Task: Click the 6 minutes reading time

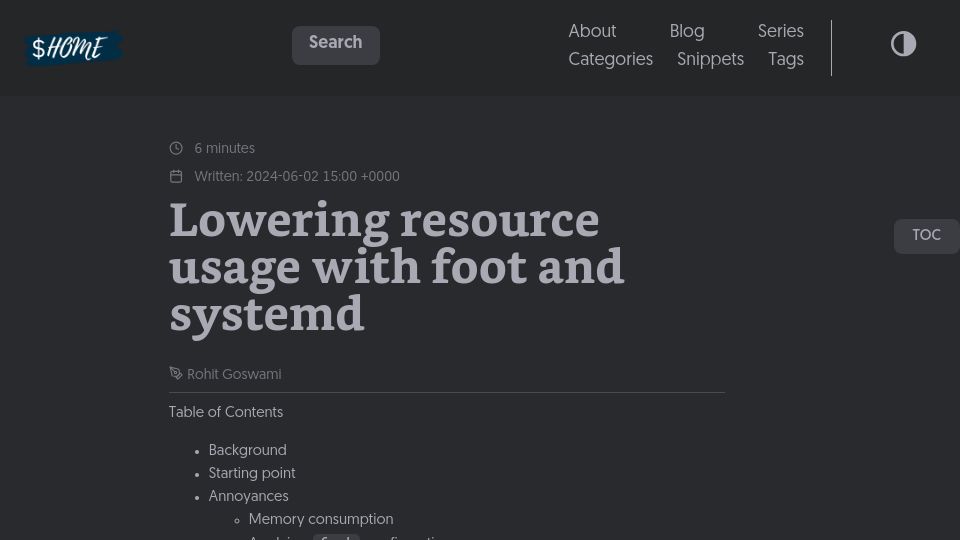Action: coord(225,148)
